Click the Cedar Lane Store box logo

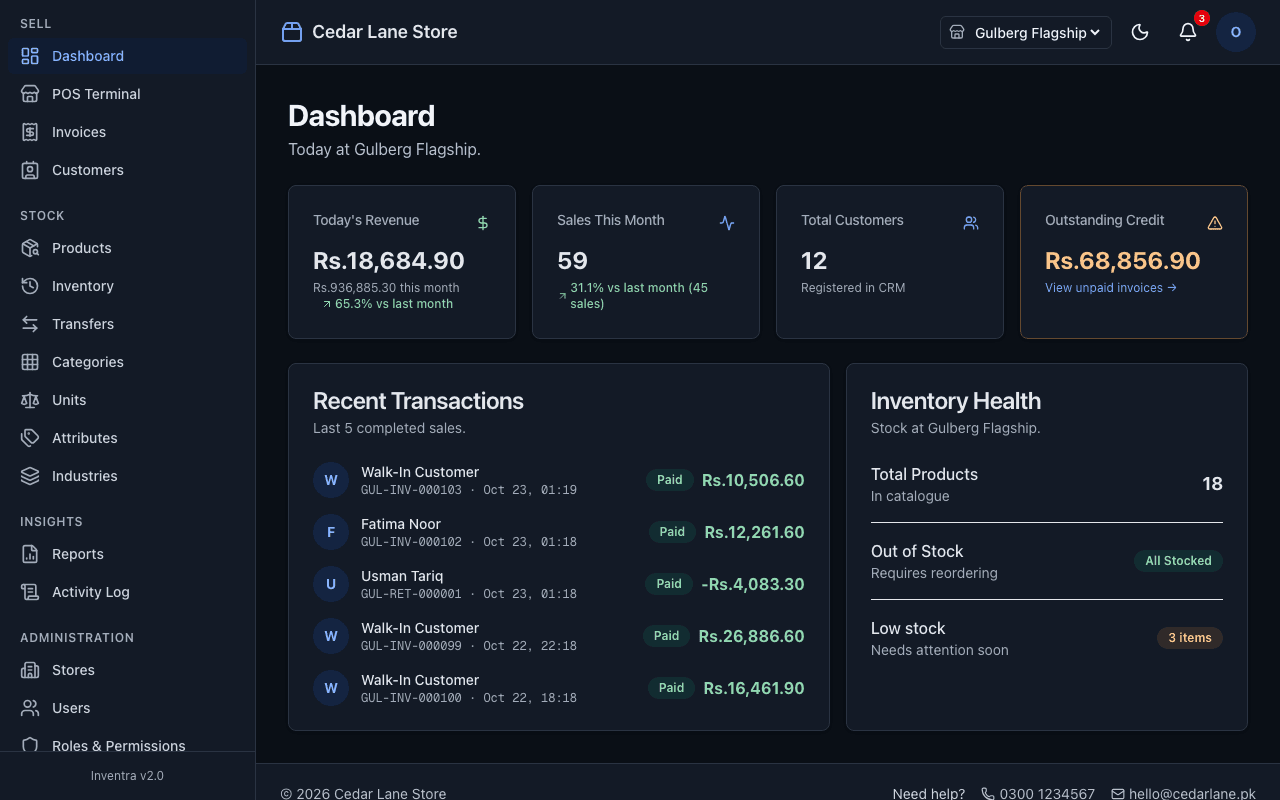[292, 32]
